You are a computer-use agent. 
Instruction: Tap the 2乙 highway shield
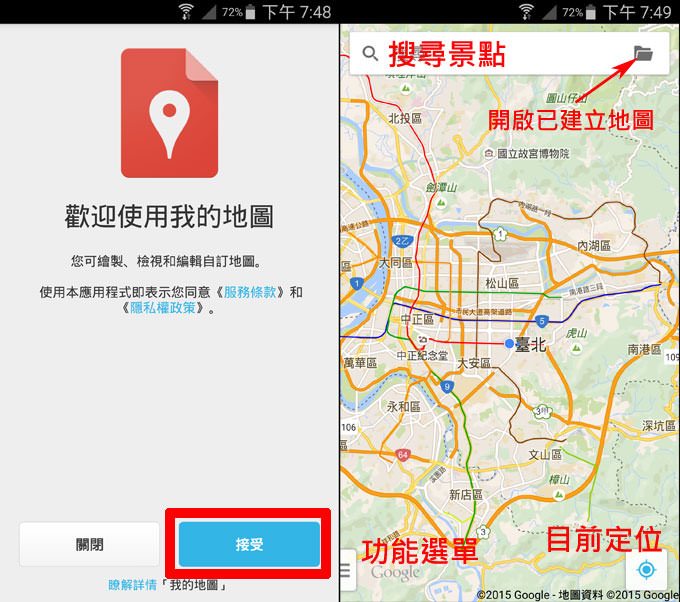point(402,241)
